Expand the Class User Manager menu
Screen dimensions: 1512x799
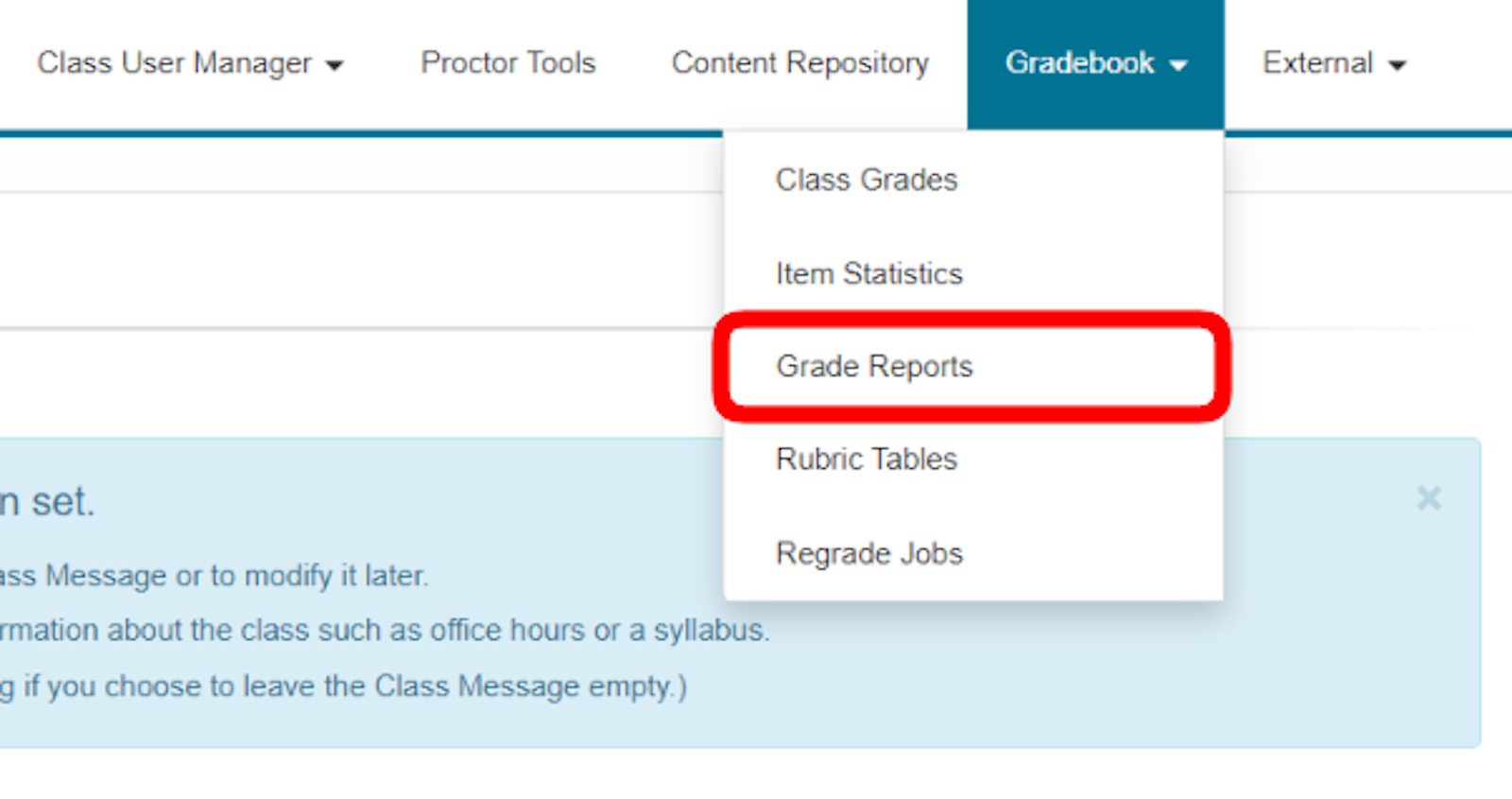coord(189,63)
